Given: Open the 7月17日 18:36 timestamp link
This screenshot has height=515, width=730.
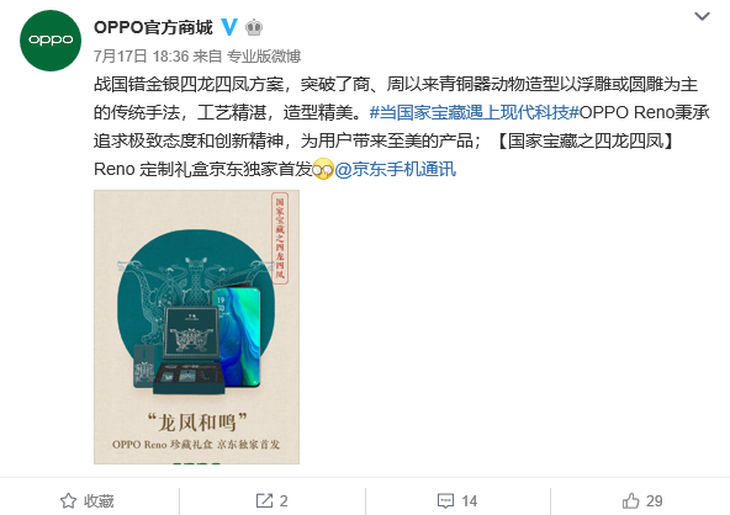Looking at the screenshot, I should 141,56.
